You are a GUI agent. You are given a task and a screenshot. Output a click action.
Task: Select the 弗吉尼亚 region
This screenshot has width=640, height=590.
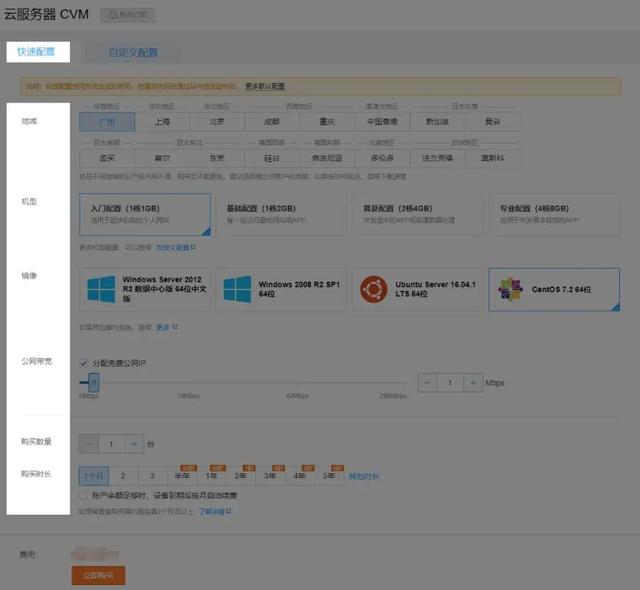pyautogui.click(x=327, y=158)
